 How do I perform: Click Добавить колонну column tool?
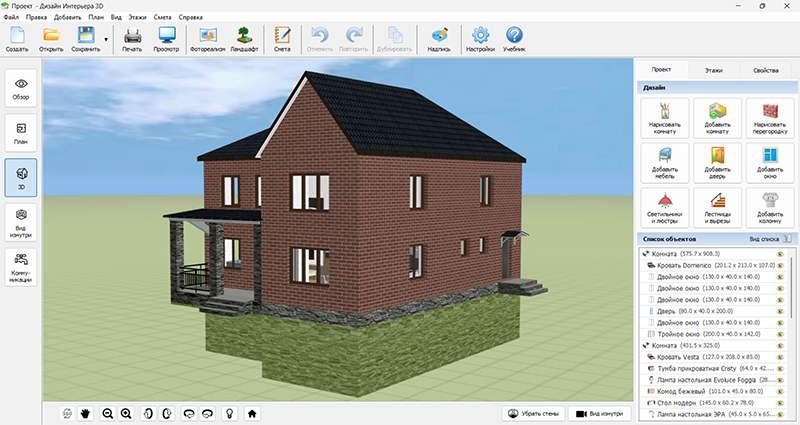click(770, 208)
